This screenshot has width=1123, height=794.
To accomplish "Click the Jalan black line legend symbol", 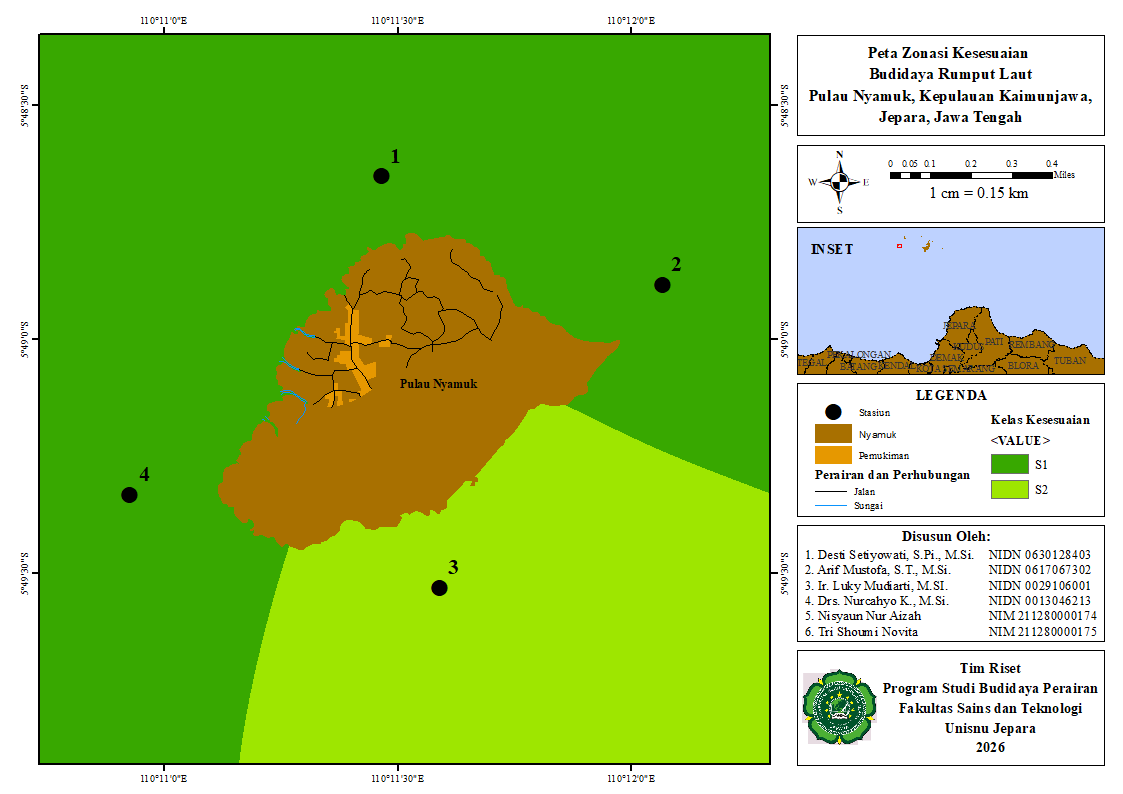I will click(x=831, y=492).
